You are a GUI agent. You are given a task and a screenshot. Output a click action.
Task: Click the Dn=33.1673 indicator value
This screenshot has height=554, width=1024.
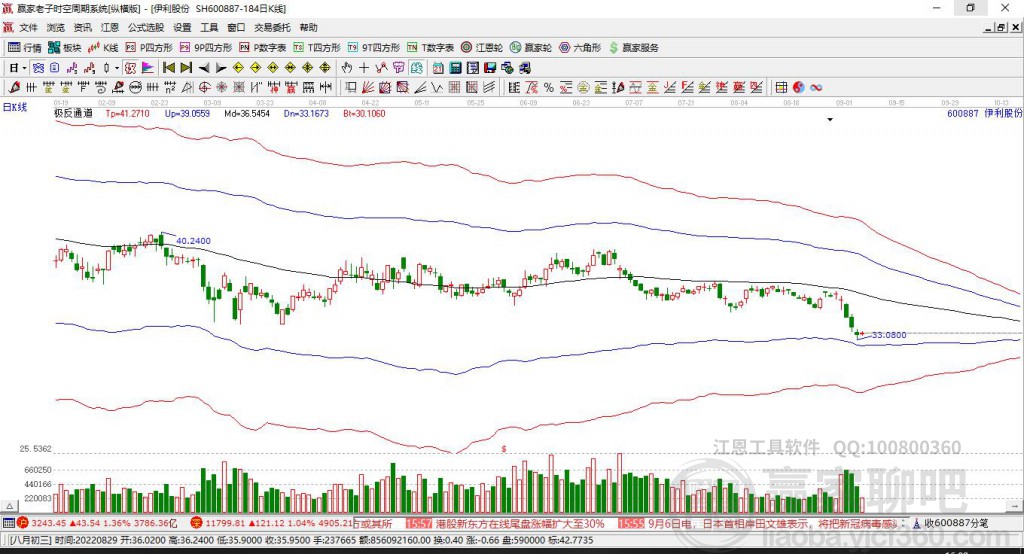[306, 113]
